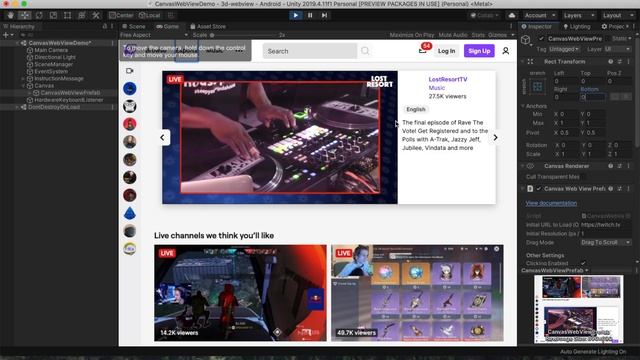Click the Twitch search magnifier icon
Screen dimensions: 640x360
(x=365, y=51)
